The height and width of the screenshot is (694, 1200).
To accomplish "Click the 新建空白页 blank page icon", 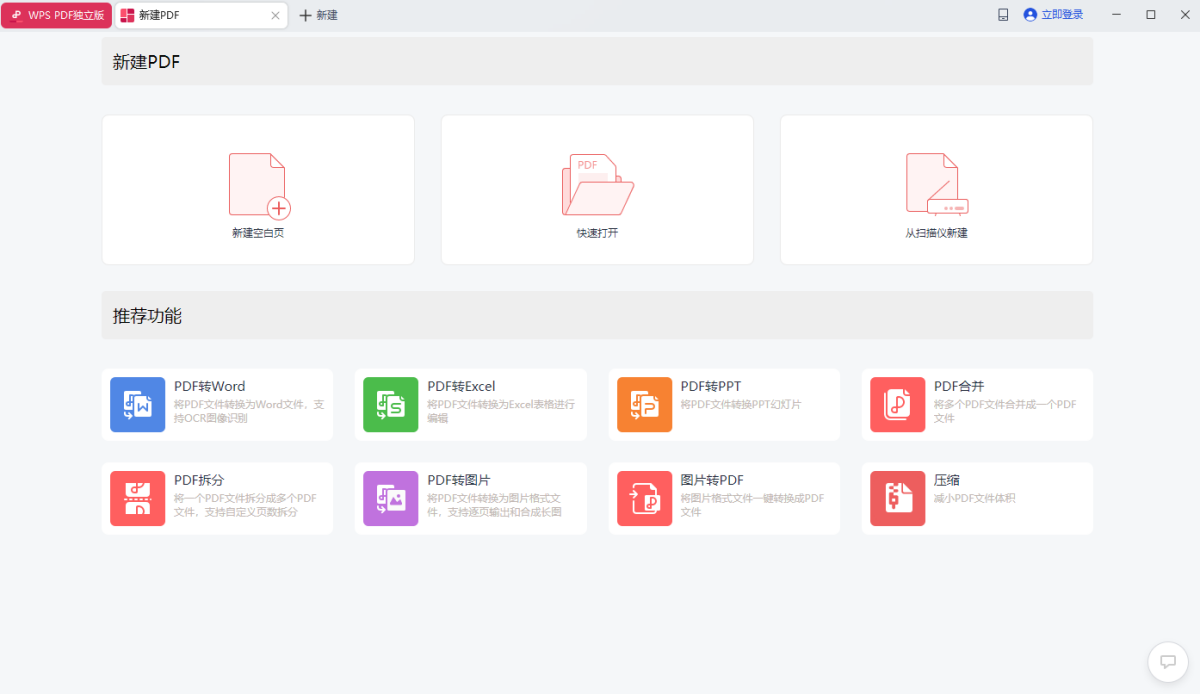I will pos(257,184).
